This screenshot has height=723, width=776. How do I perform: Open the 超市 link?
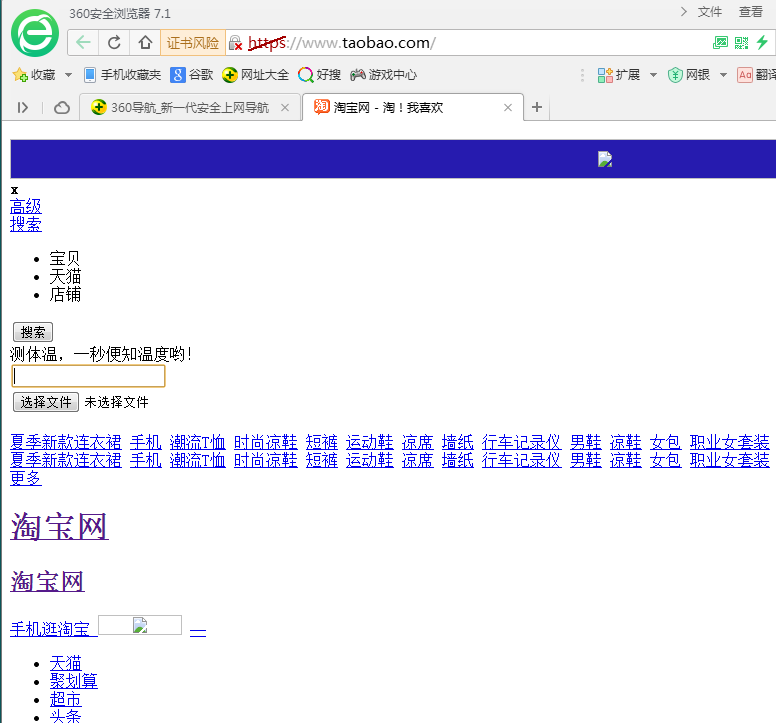[x=65, y=699]
